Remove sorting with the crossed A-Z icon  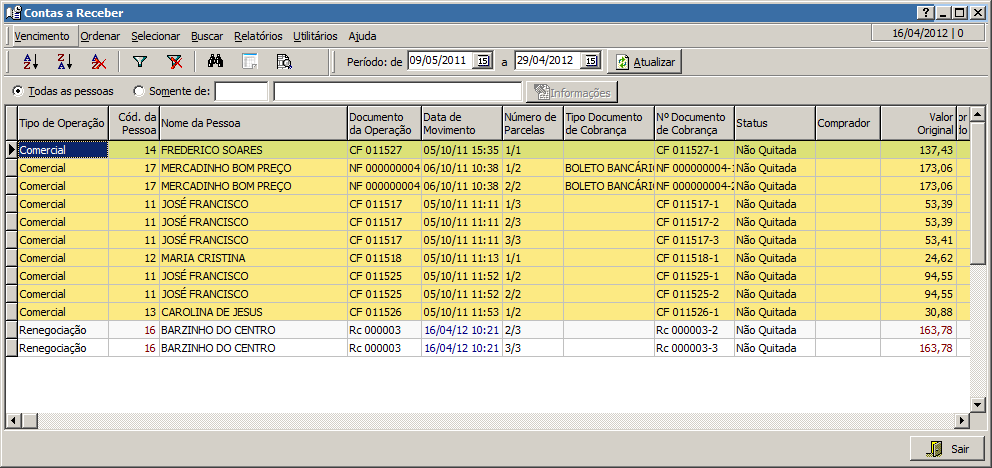coord(98,62)
